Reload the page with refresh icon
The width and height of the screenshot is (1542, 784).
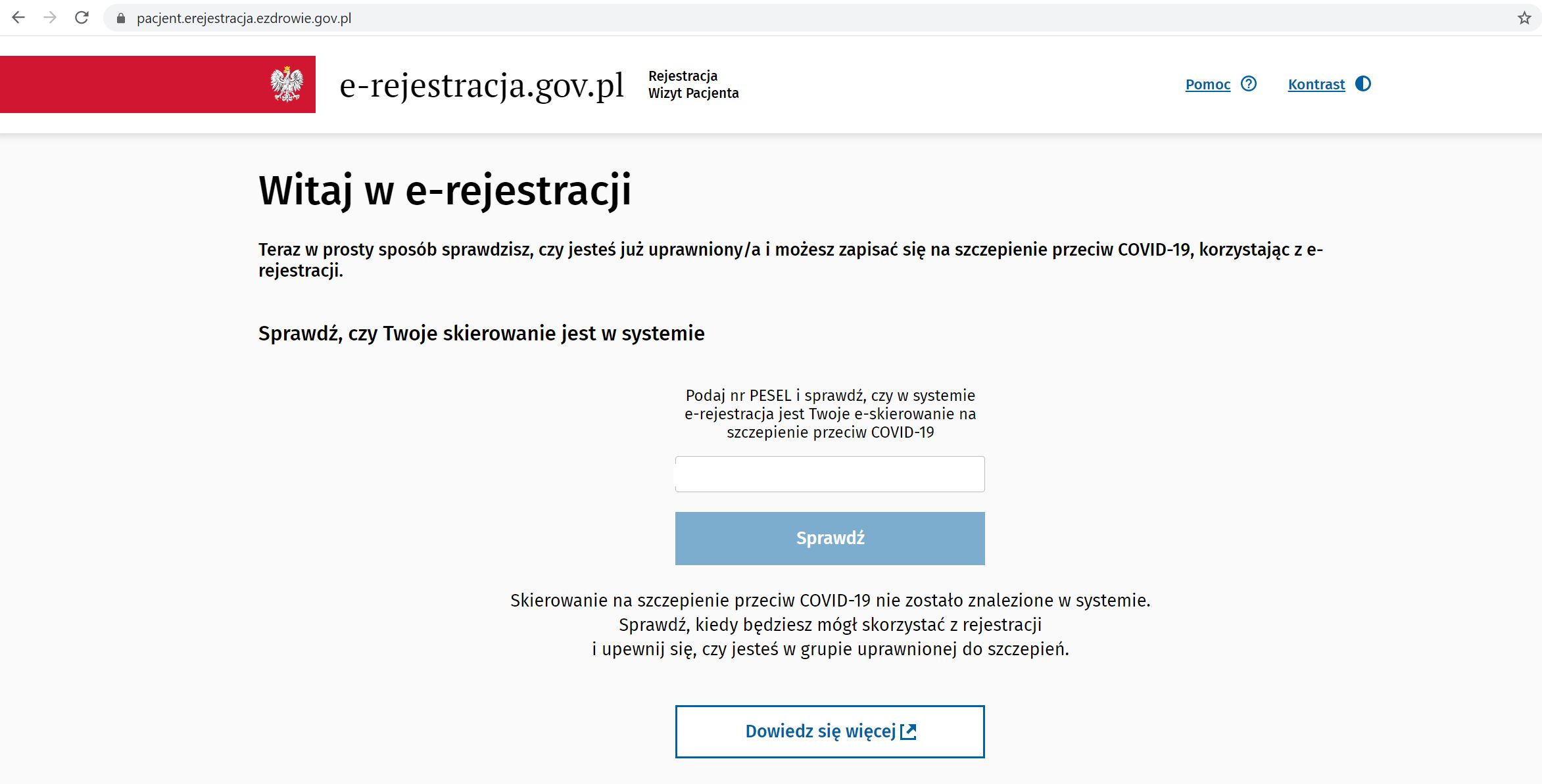pos(82,18)
